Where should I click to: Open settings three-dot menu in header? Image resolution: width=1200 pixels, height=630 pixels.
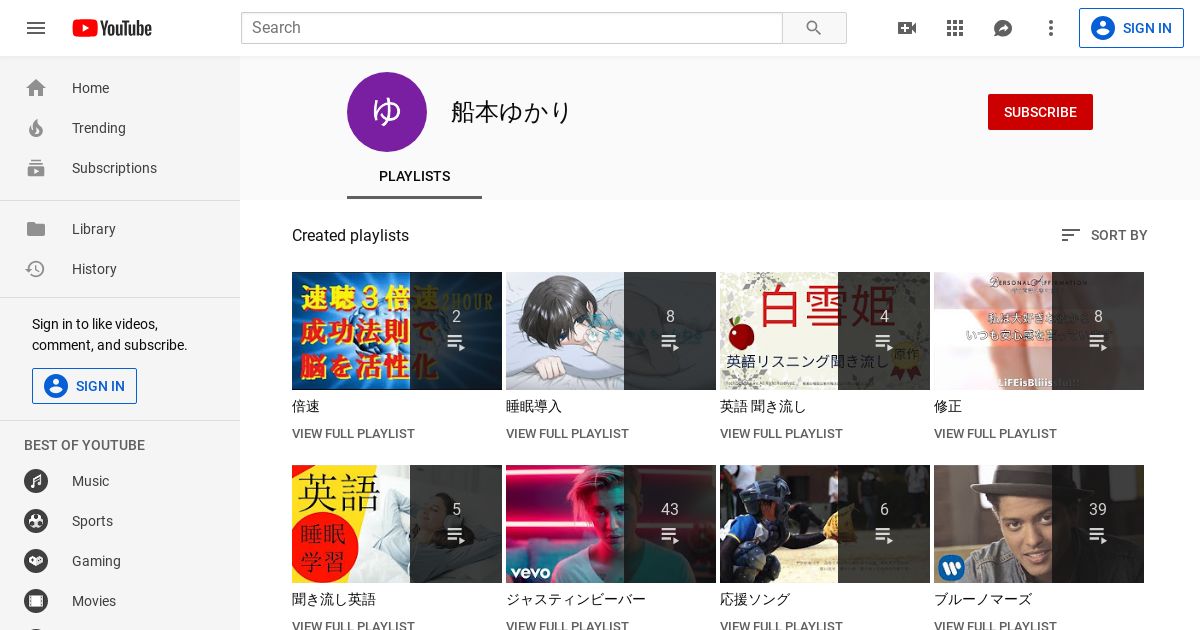tap(1051, 28)
